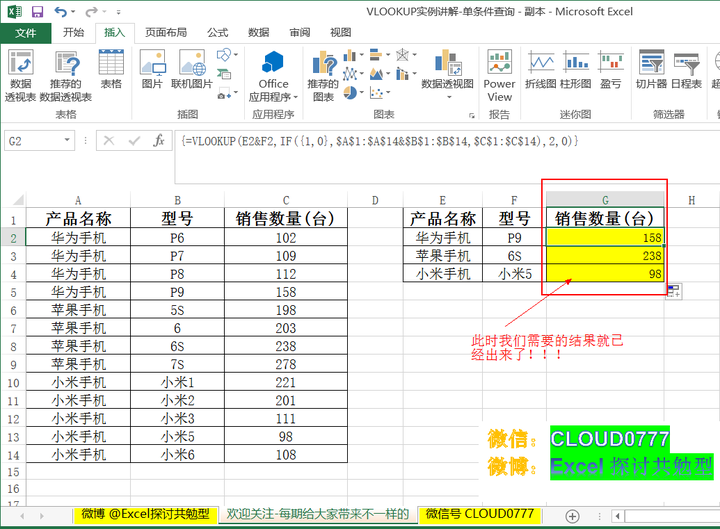
Task: Click the Redo arrow icon
Action: (x=91, y=11)
